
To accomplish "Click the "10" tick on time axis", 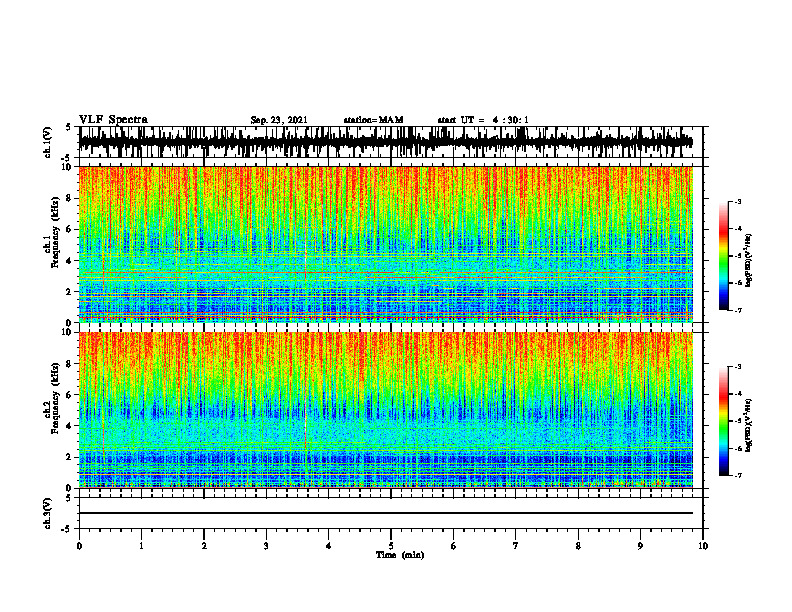I will 703,546.
